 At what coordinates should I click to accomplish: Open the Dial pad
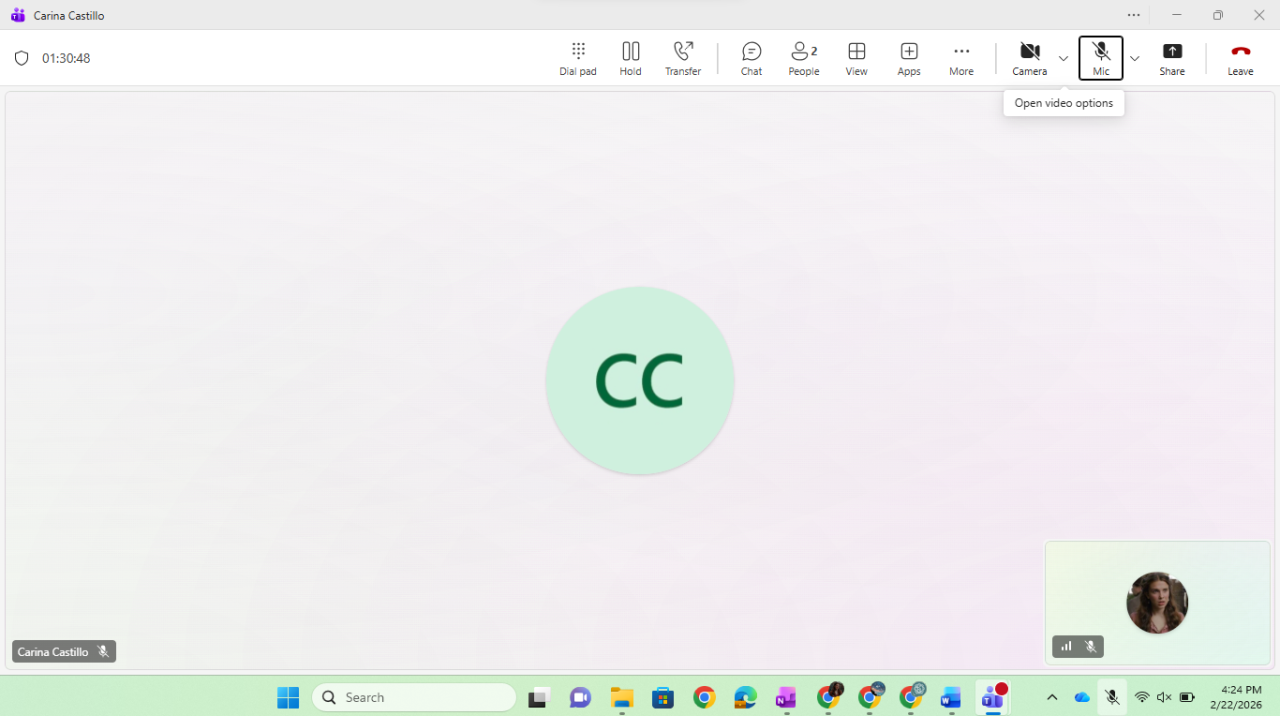pyautogui.click(x=578, y=59)
